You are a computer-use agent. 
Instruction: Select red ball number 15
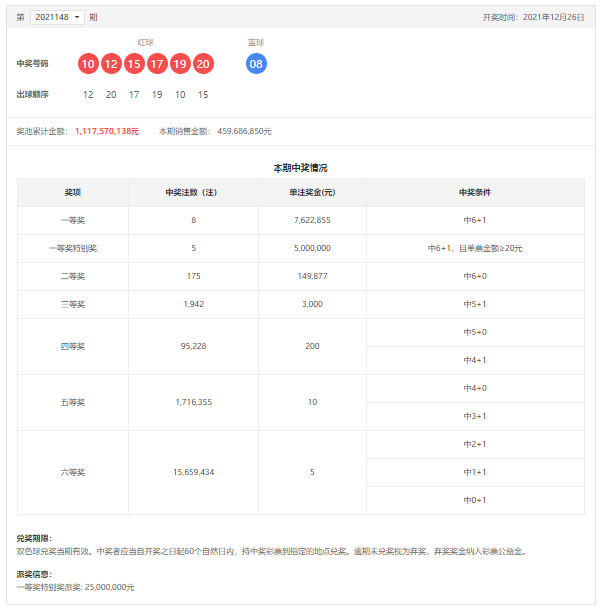(x=134, y=64)
